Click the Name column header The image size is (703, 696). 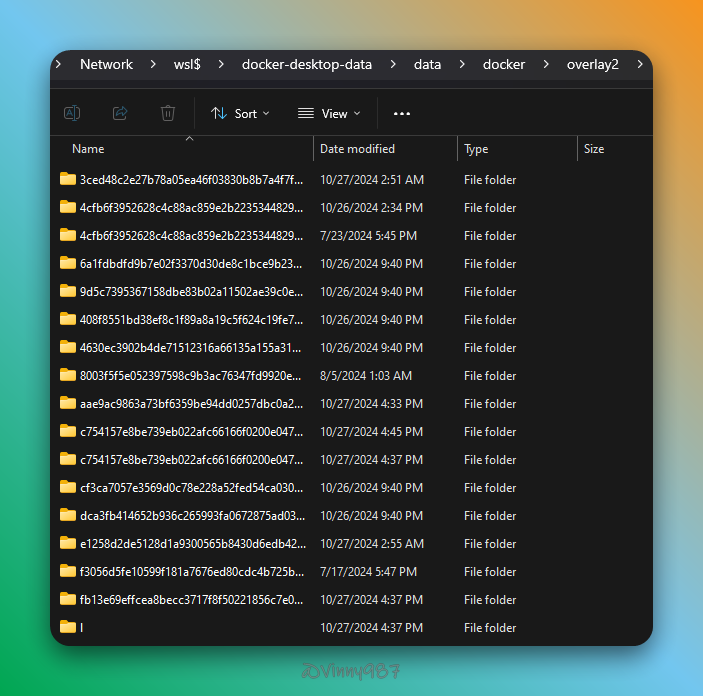point(88,149)
